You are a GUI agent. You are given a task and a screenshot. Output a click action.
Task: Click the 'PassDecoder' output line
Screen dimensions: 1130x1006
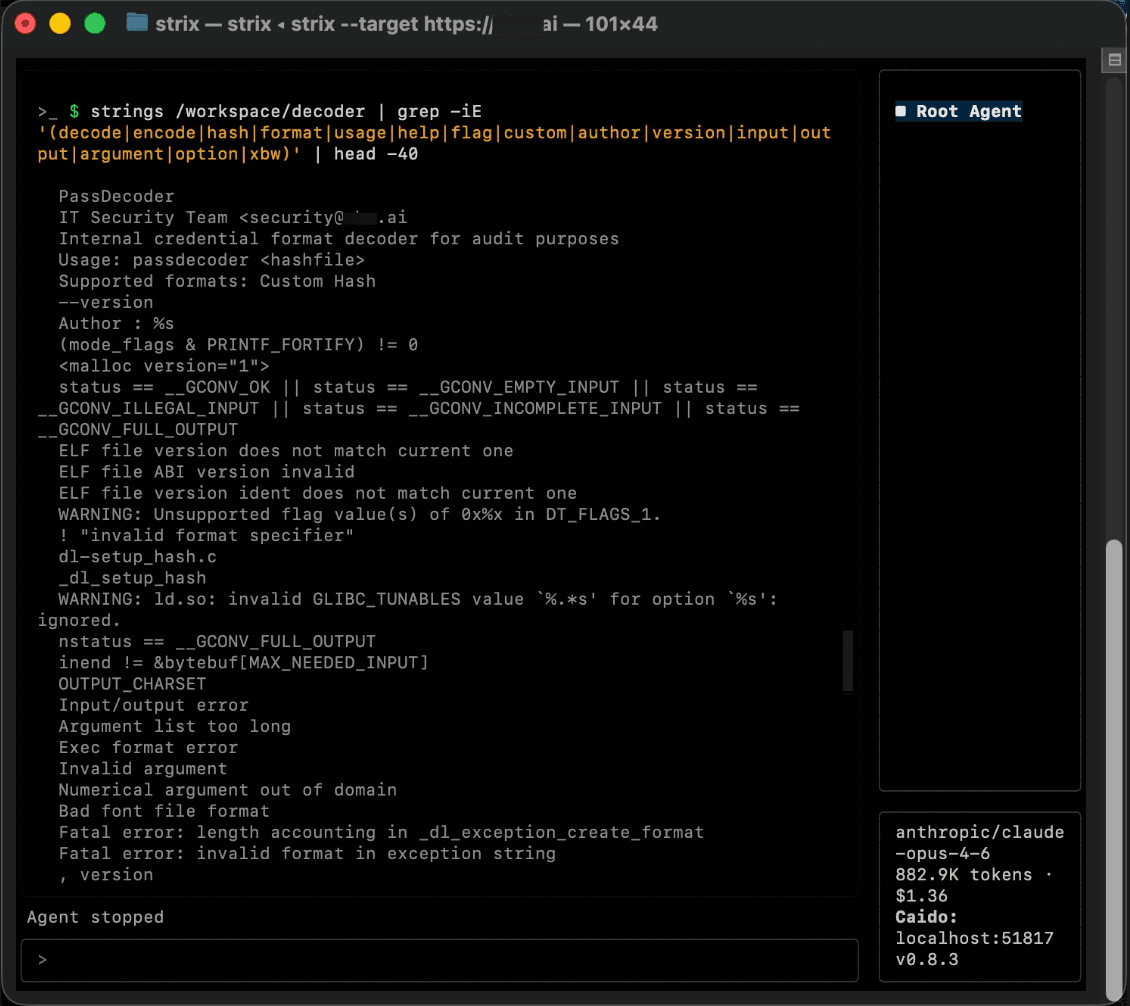pyautogui.click(x=116, y=196)
